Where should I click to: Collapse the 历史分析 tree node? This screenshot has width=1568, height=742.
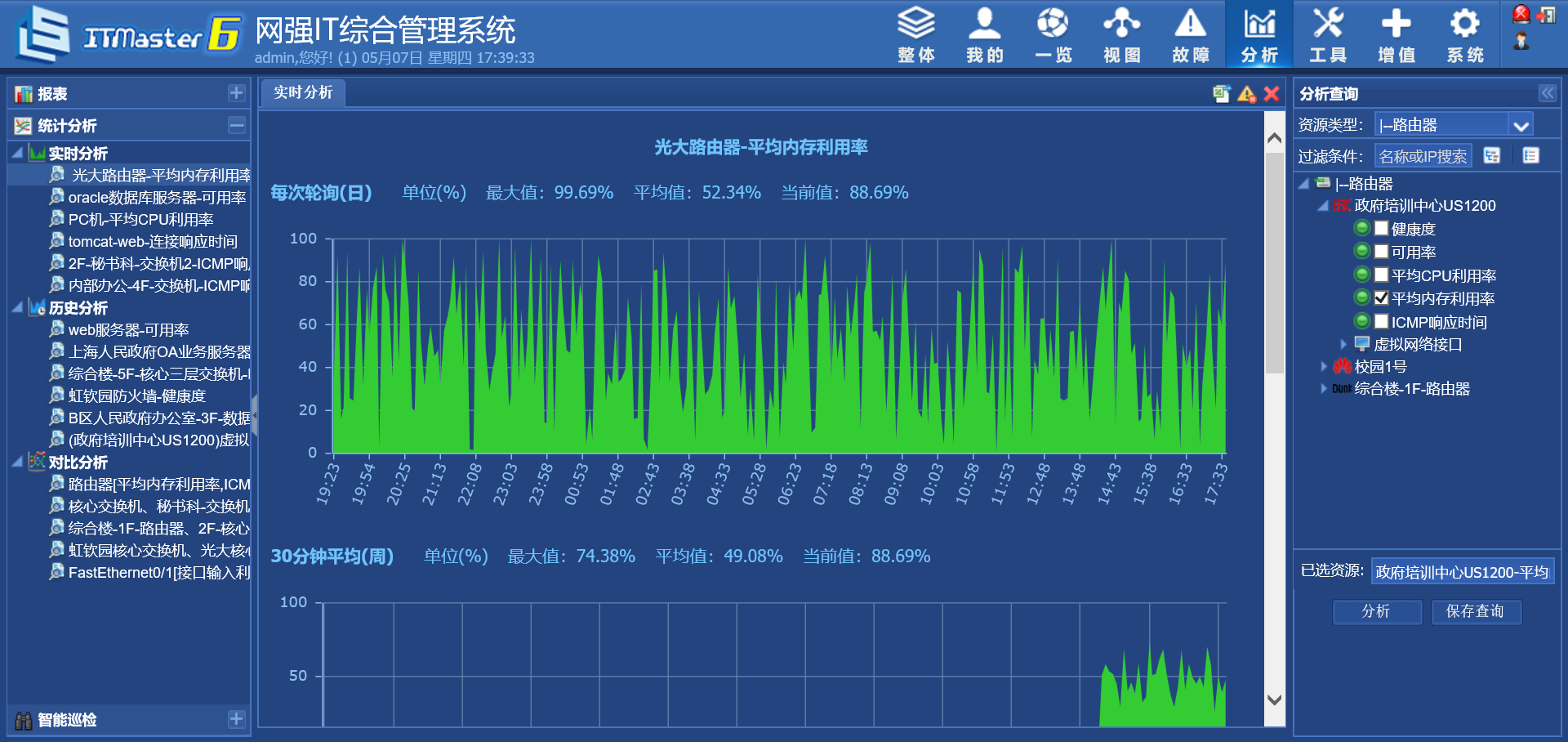click(17, 307)
